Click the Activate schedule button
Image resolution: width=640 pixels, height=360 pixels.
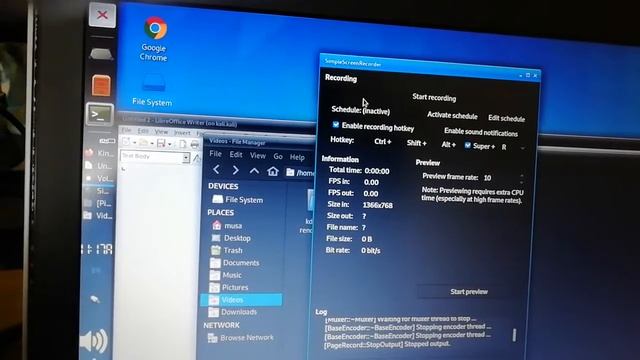(x=452, y=116)
